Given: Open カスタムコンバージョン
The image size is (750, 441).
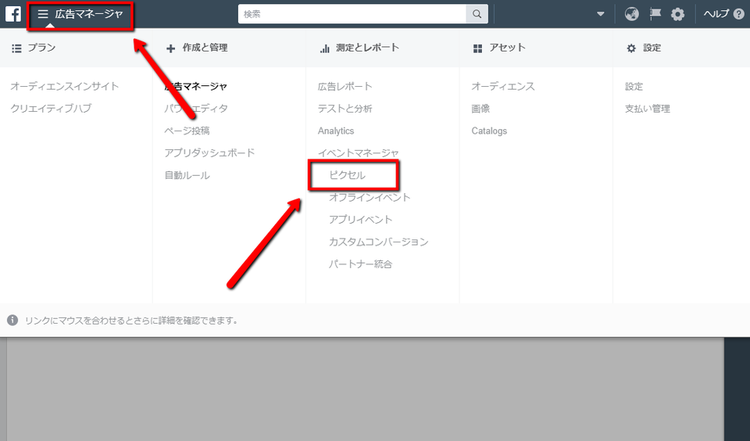Looking at the screenshot, I should pos(378,242).
